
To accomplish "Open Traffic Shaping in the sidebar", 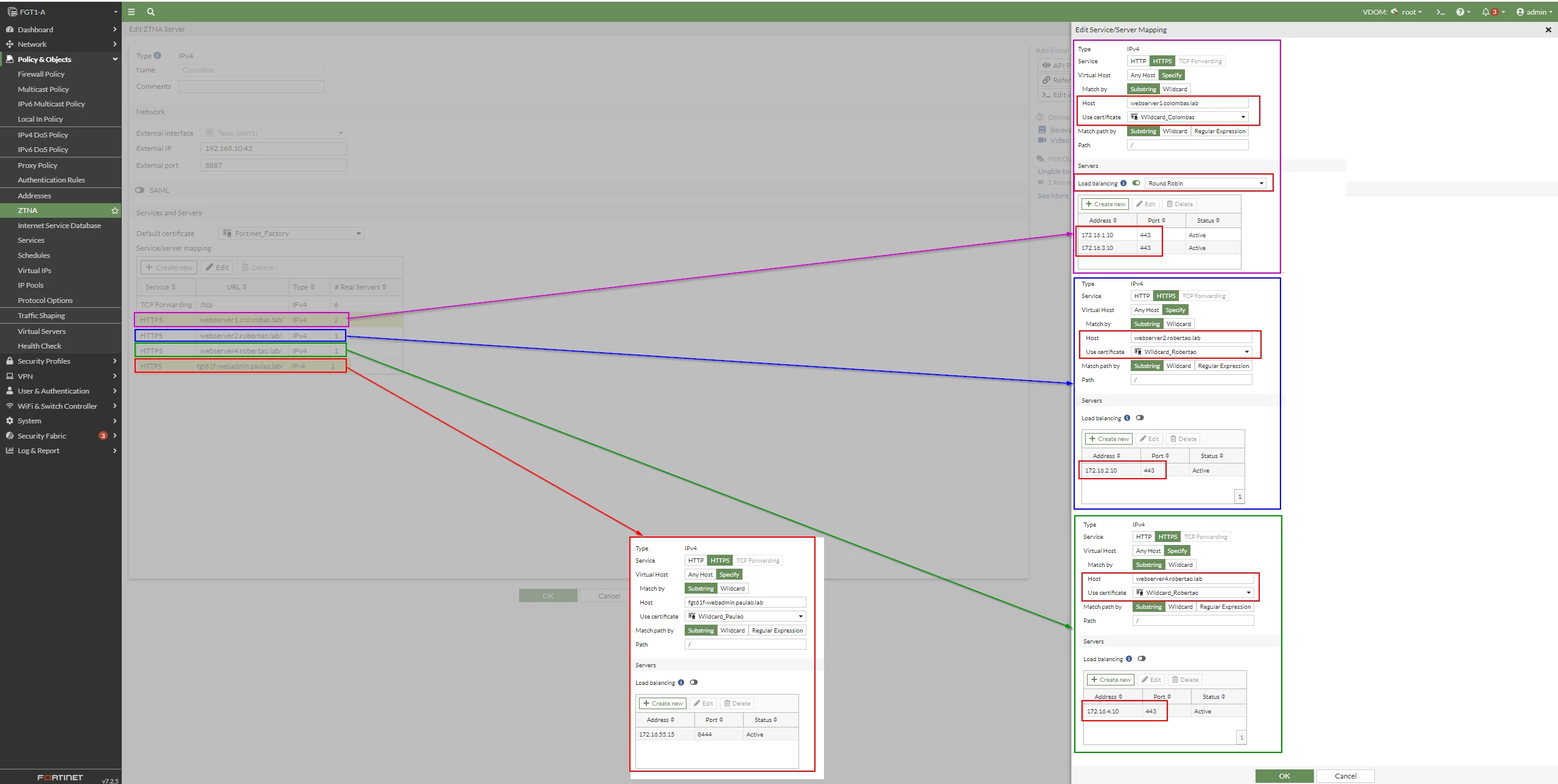I will pyautogui.click(x=41, y=316).
